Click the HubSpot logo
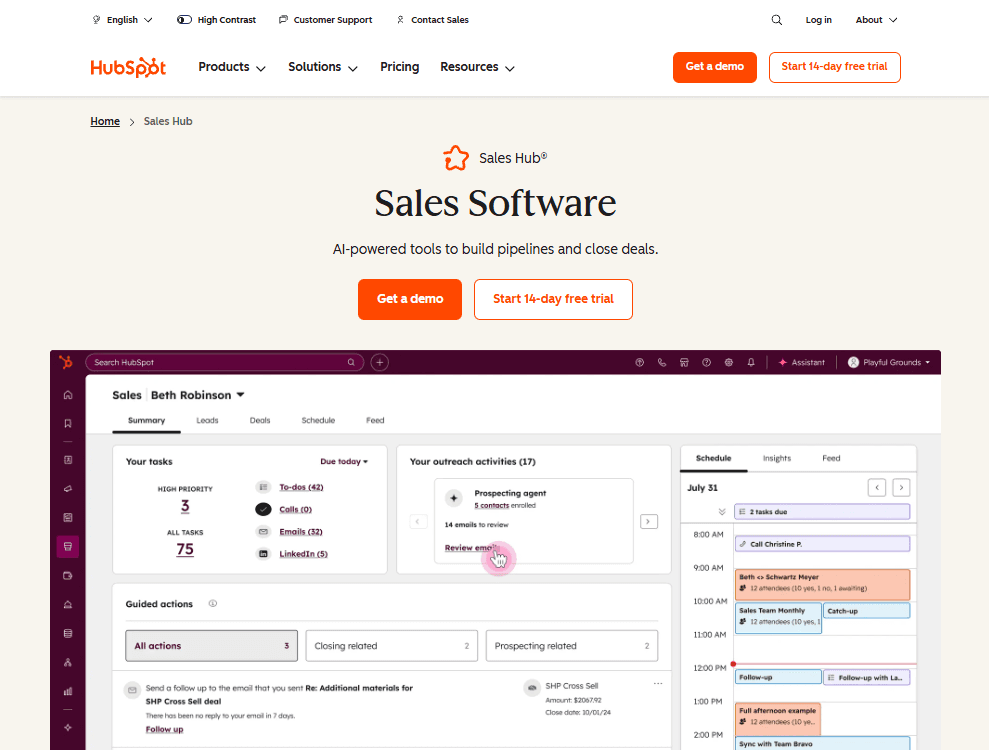The height and width of the screenshot is (750, 989). point(128,67)
